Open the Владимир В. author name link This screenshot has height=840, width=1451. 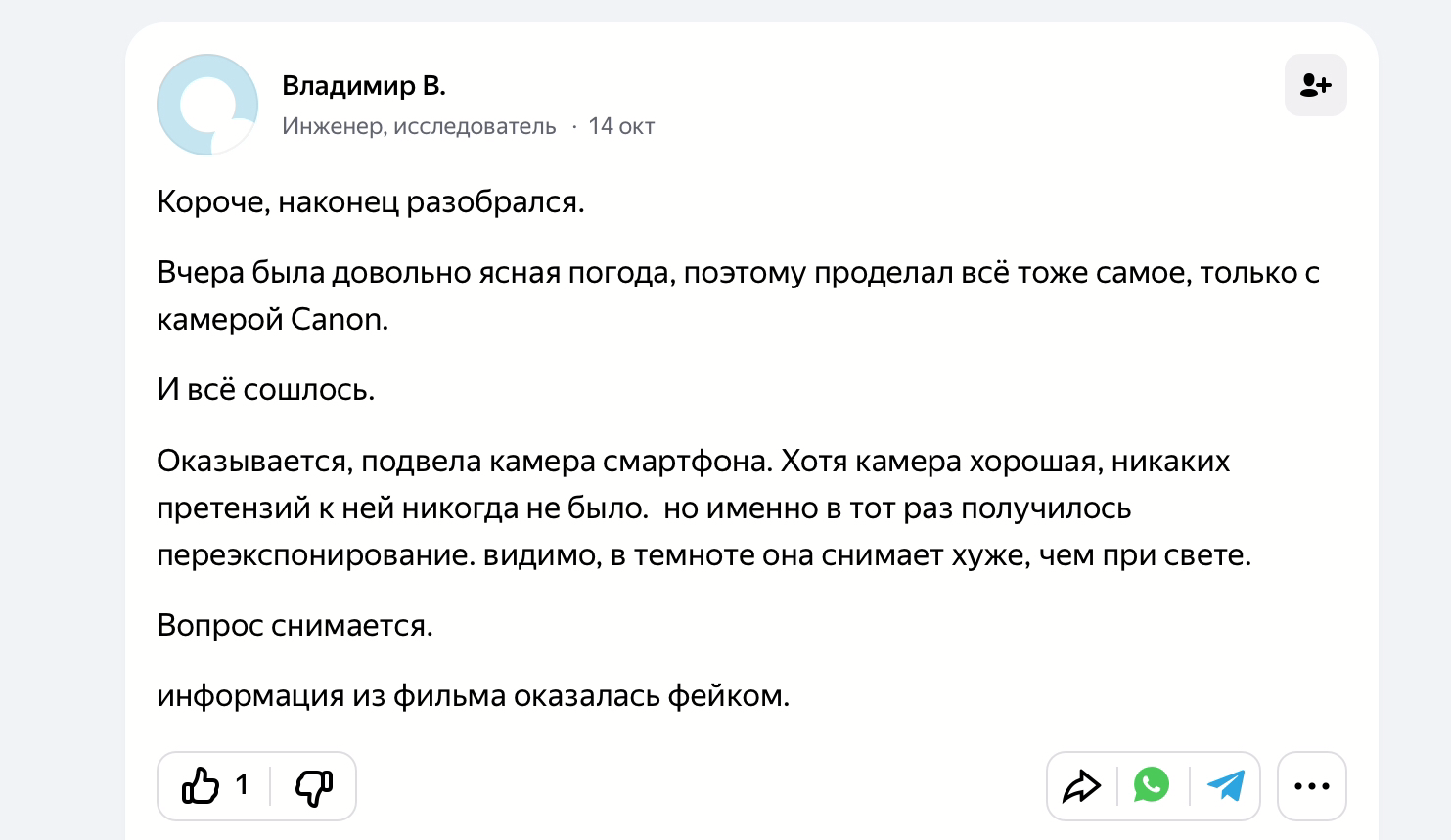[364, 86]
